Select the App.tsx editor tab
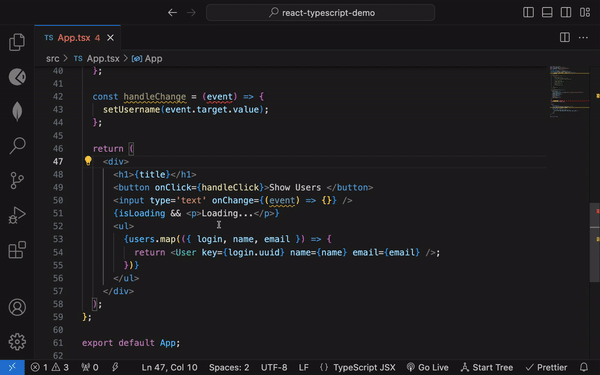Viewport: 600px width, 375px height. click(x=78, y=38)
